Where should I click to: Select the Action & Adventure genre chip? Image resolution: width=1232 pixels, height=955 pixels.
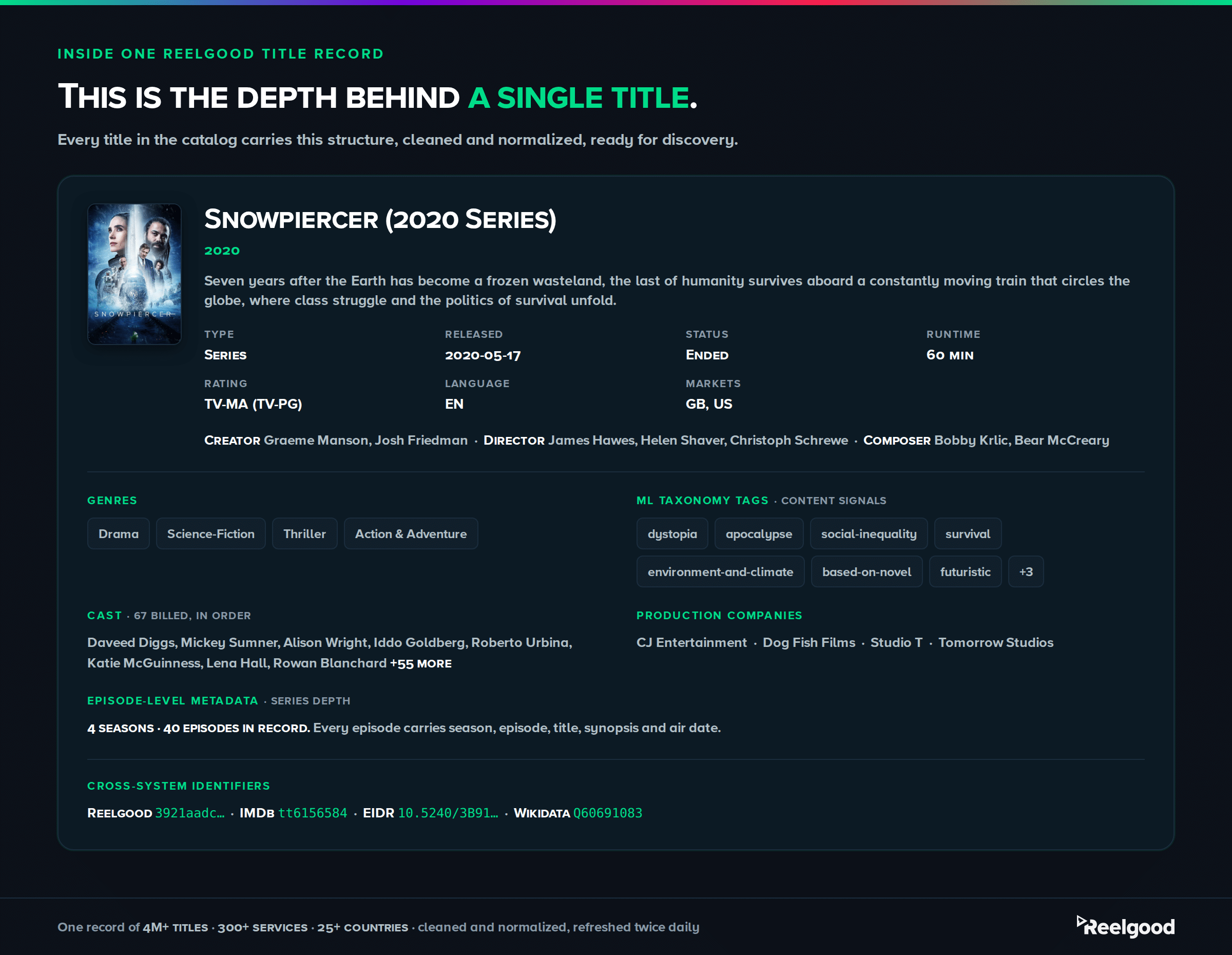(411, 533)
